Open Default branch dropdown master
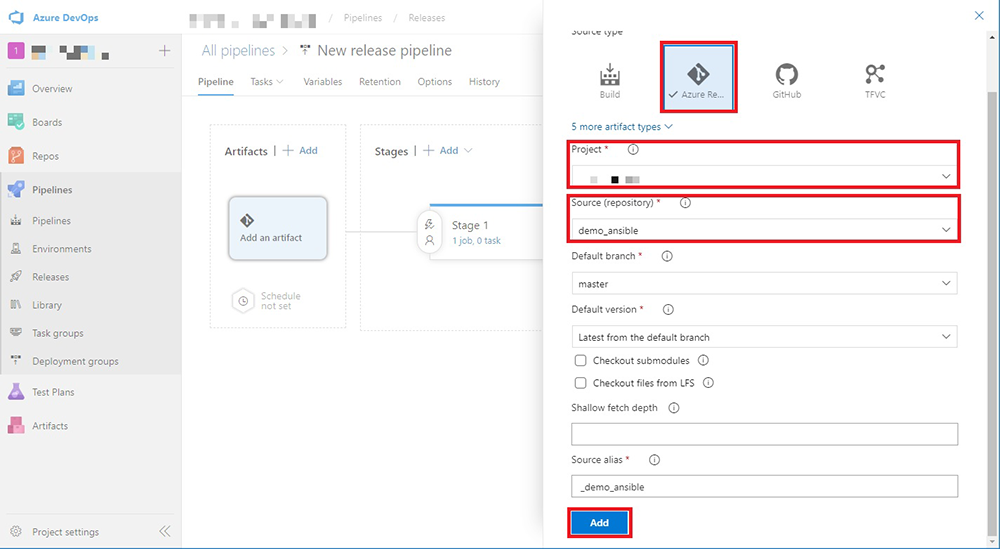This screenshot has width=1000, height=549. click(765, 284)
